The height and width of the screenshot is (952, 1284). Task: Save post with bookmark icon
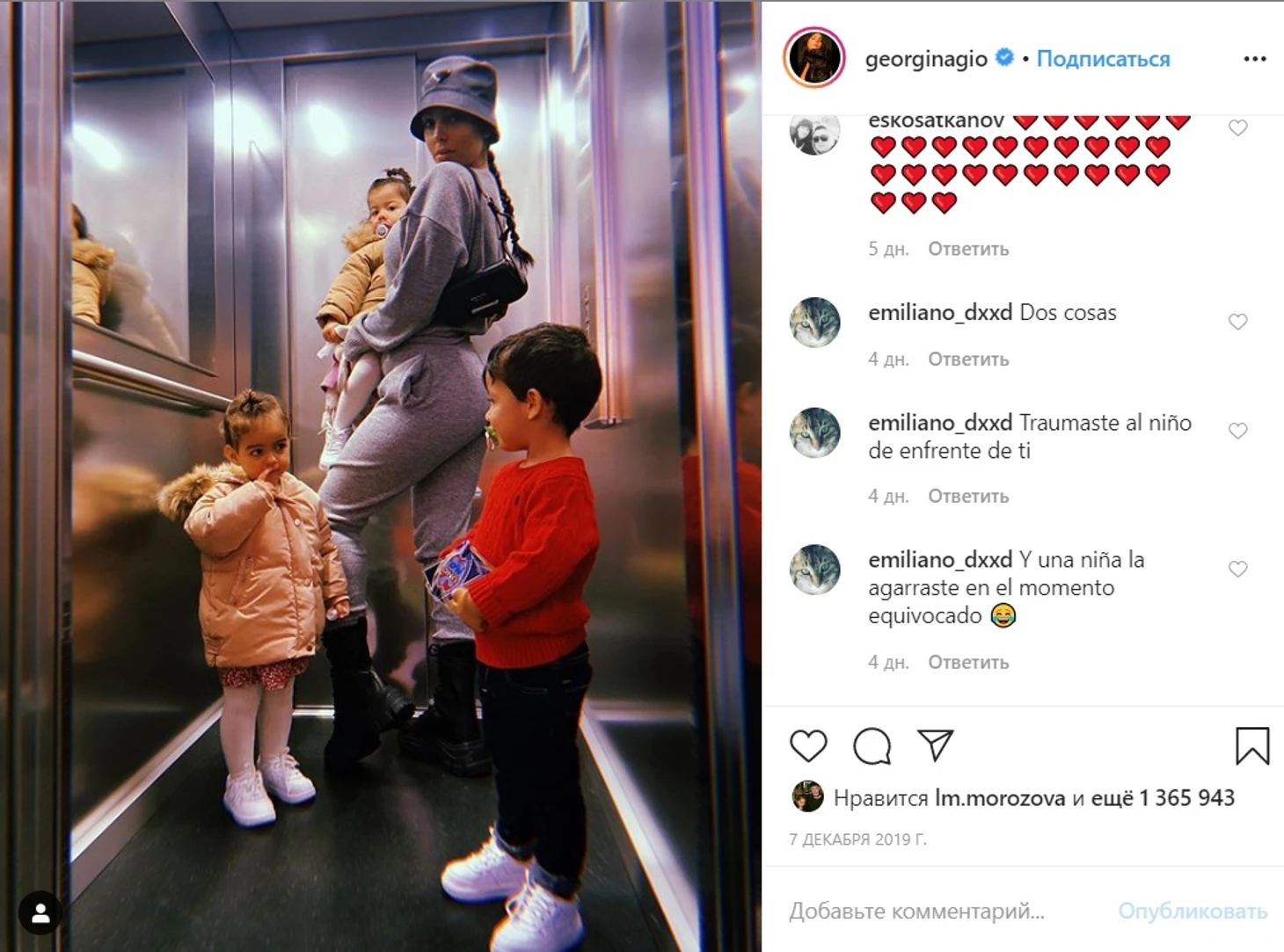pyautogui.click(x=1252, y=746)
